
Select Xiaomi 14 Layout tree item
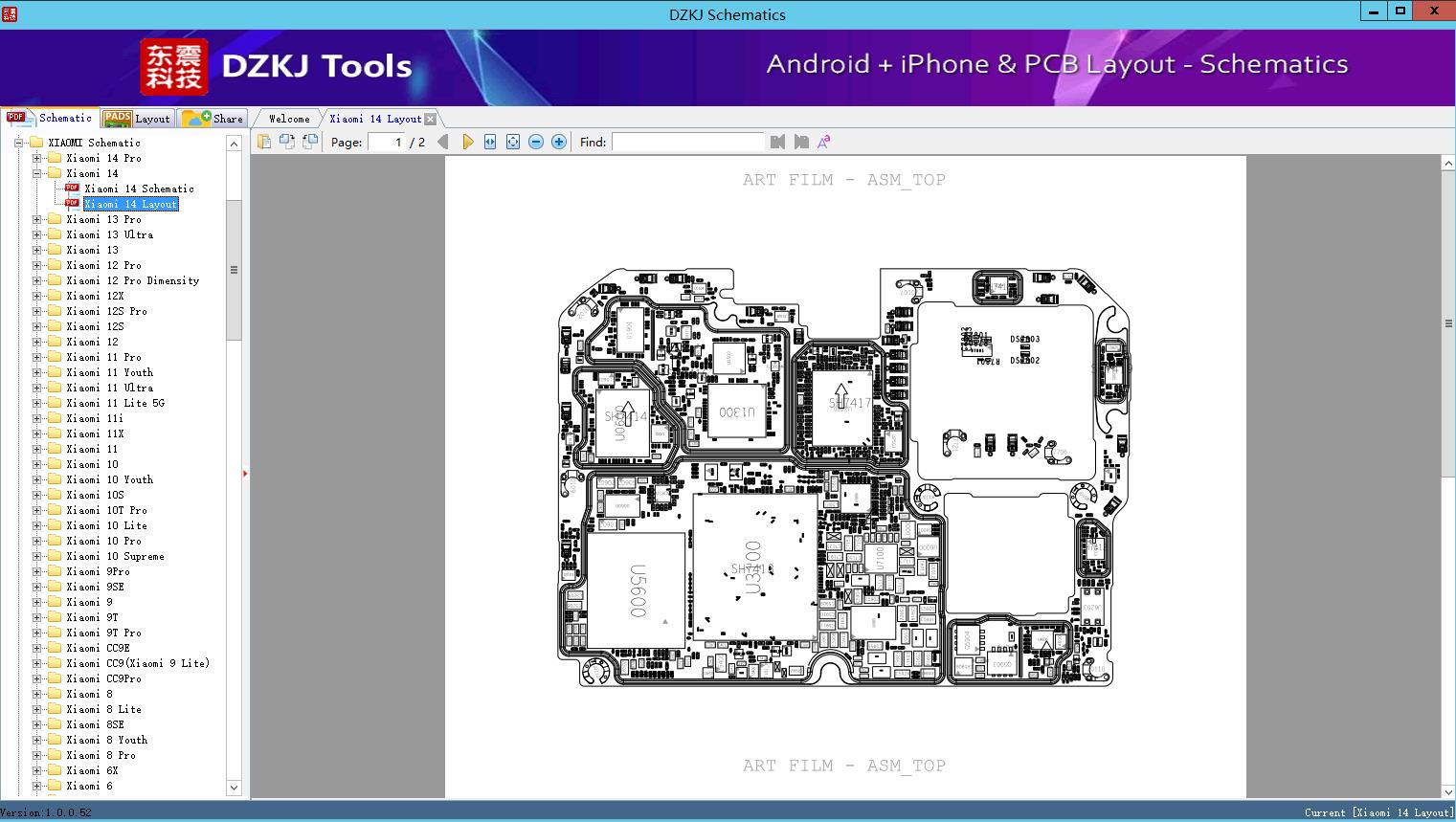[131, 204]
